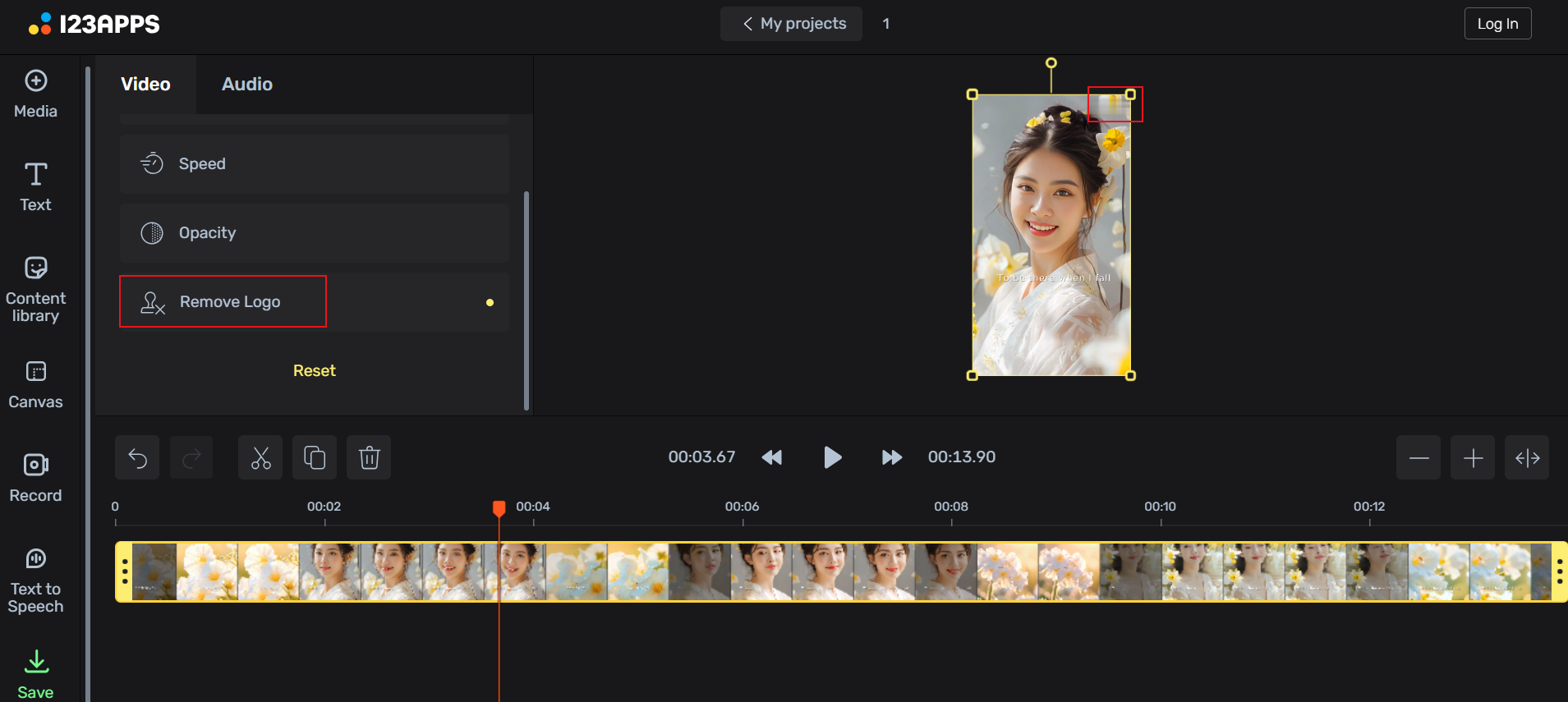
Task: Open the Content library
Action: point(35,289)
